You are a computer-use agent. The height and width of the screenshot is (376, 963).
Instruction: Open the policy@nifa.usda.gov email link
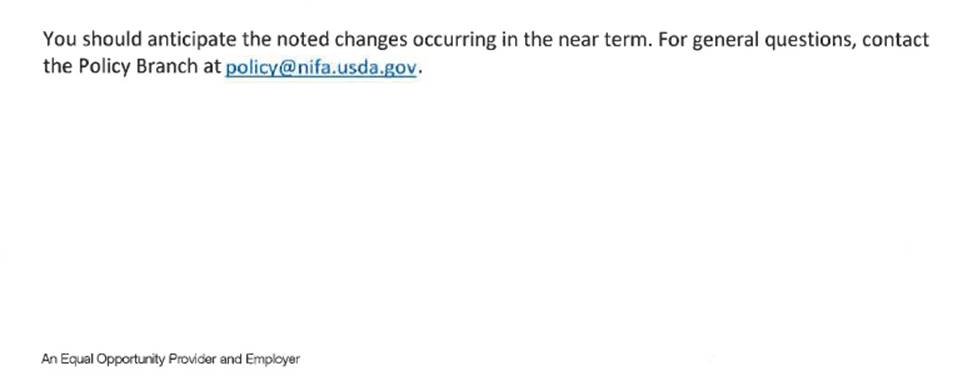[x=321, y=67]
